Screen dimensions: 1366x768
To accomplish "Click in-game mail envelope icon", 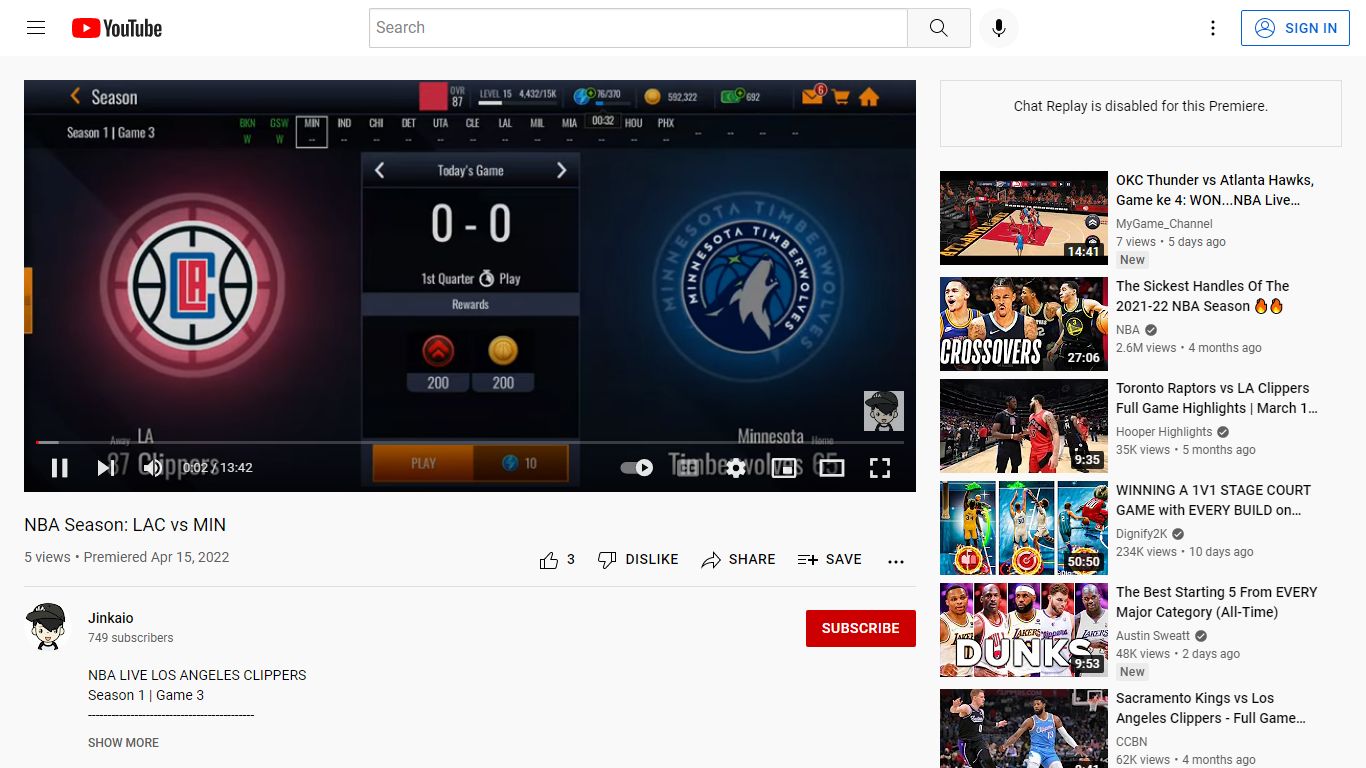I will [812, 96].
